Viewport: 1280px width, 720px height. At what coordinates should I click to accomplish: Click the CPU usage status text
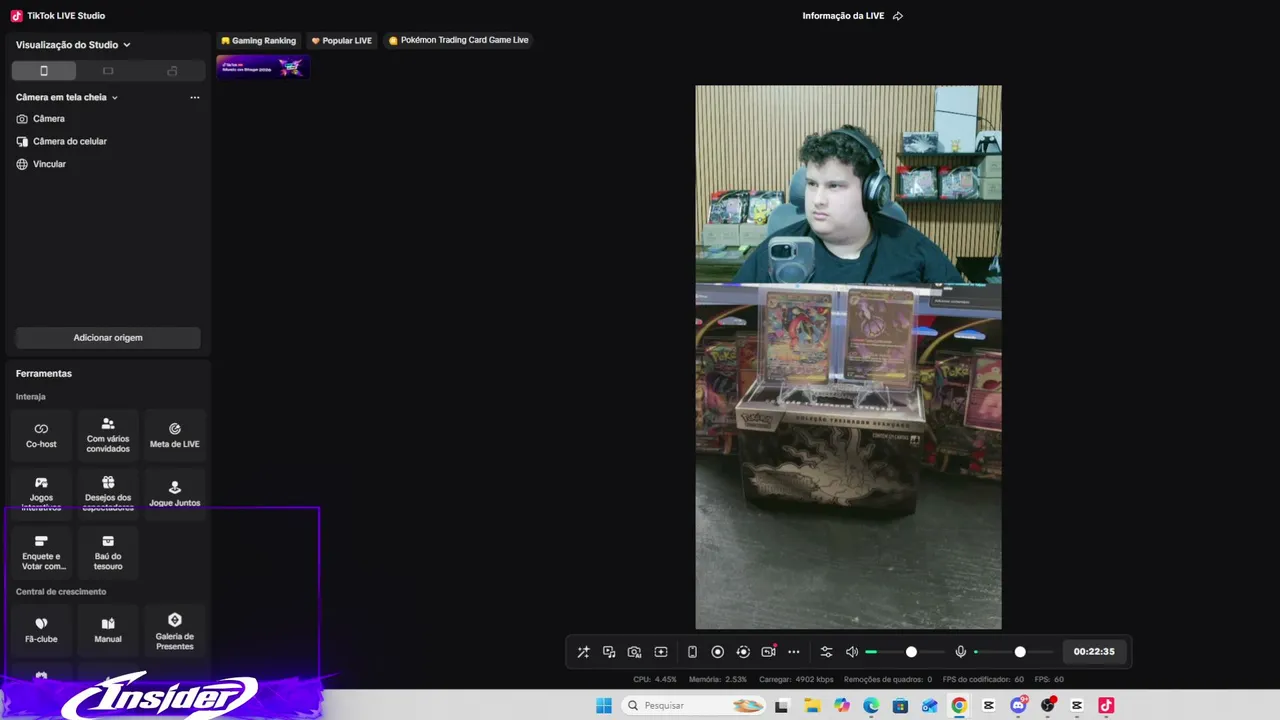pos(655,680)
